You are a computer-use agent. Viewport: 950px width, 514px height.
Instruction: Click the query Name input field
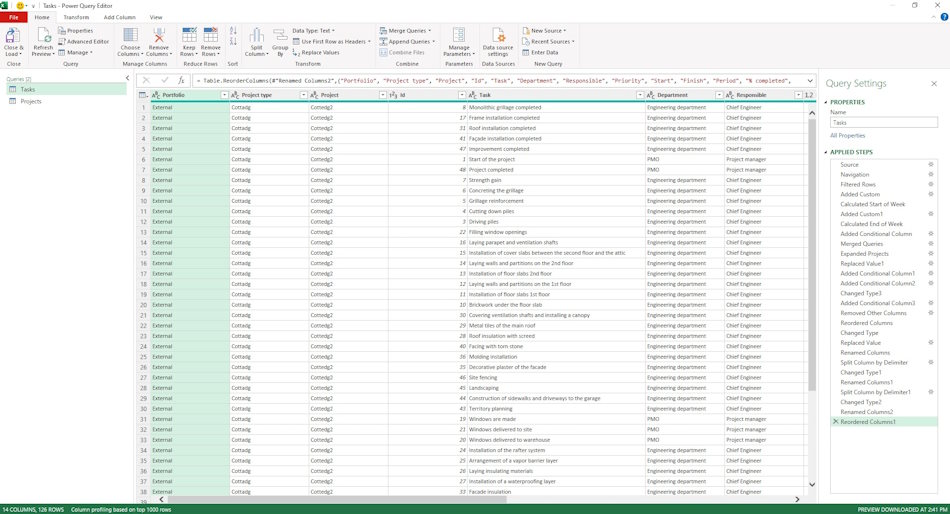click(x=884, y=122)
